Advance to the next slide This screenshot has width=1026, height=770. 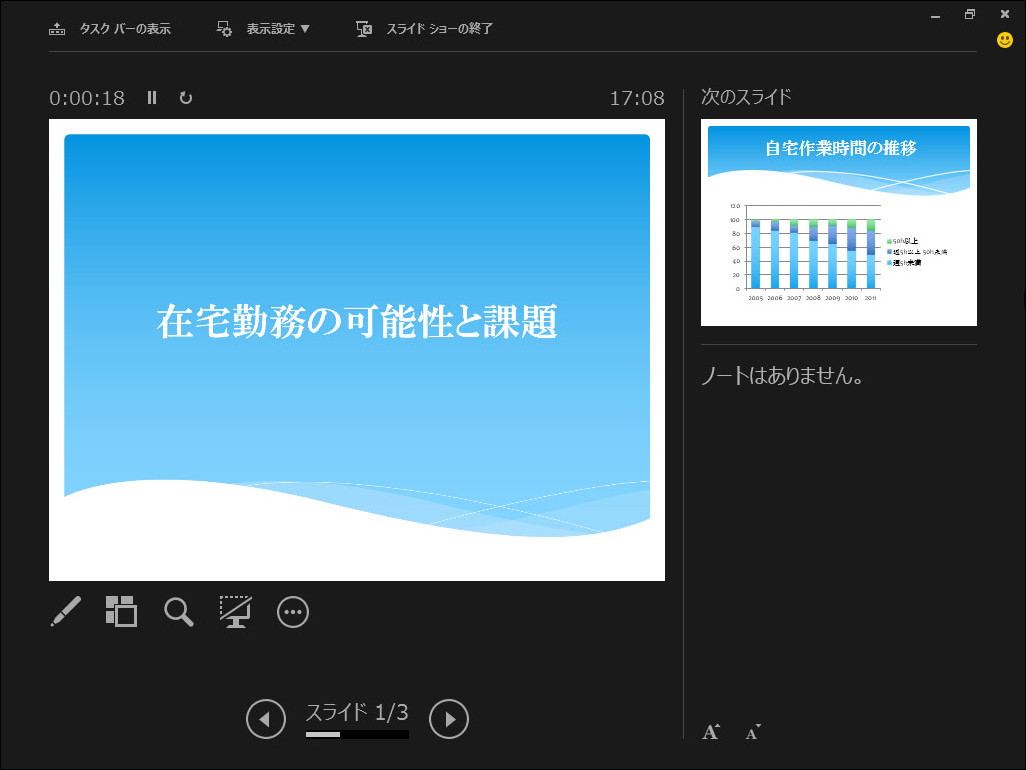pos(449,718)
